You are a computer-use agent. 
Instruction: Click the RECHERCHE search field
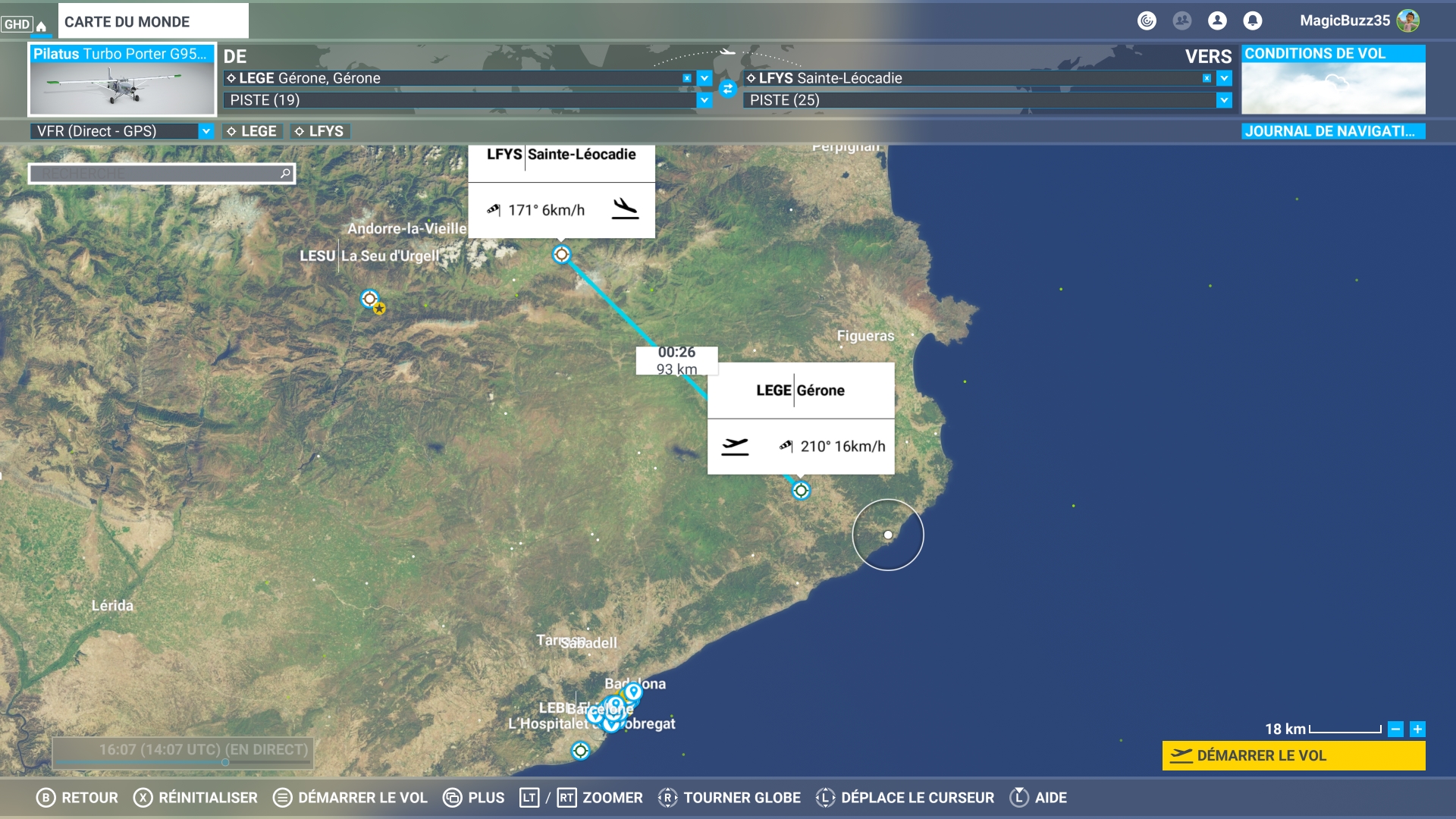[155, 174]
